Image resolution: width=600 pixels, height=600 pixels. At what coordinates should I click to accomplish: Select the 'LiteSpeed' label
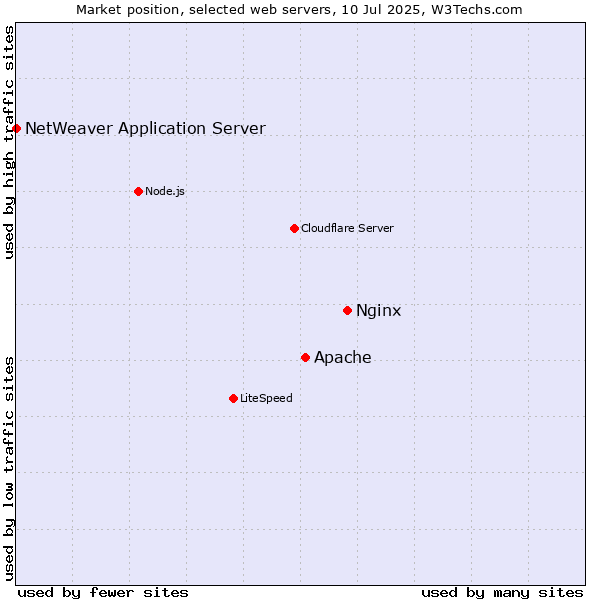(x=266, y=398)
